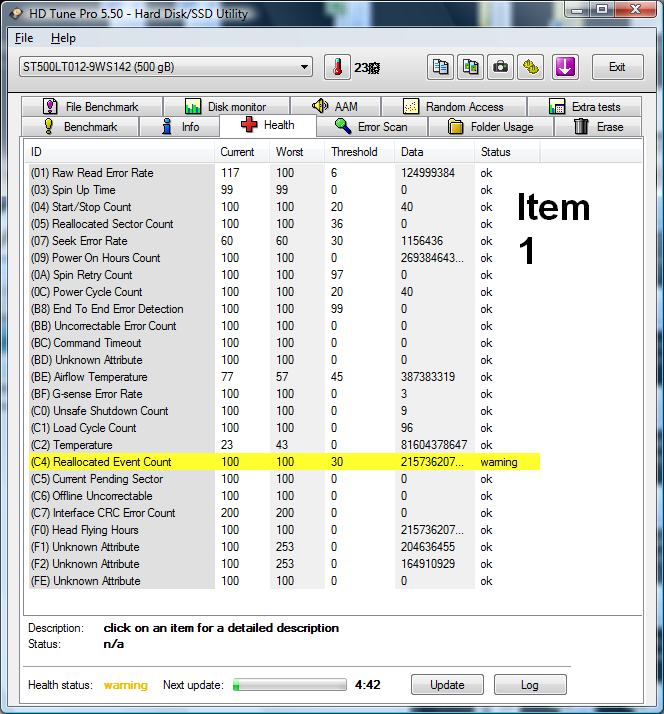Click the camera save screenshot icon

(x=500, y=67)
